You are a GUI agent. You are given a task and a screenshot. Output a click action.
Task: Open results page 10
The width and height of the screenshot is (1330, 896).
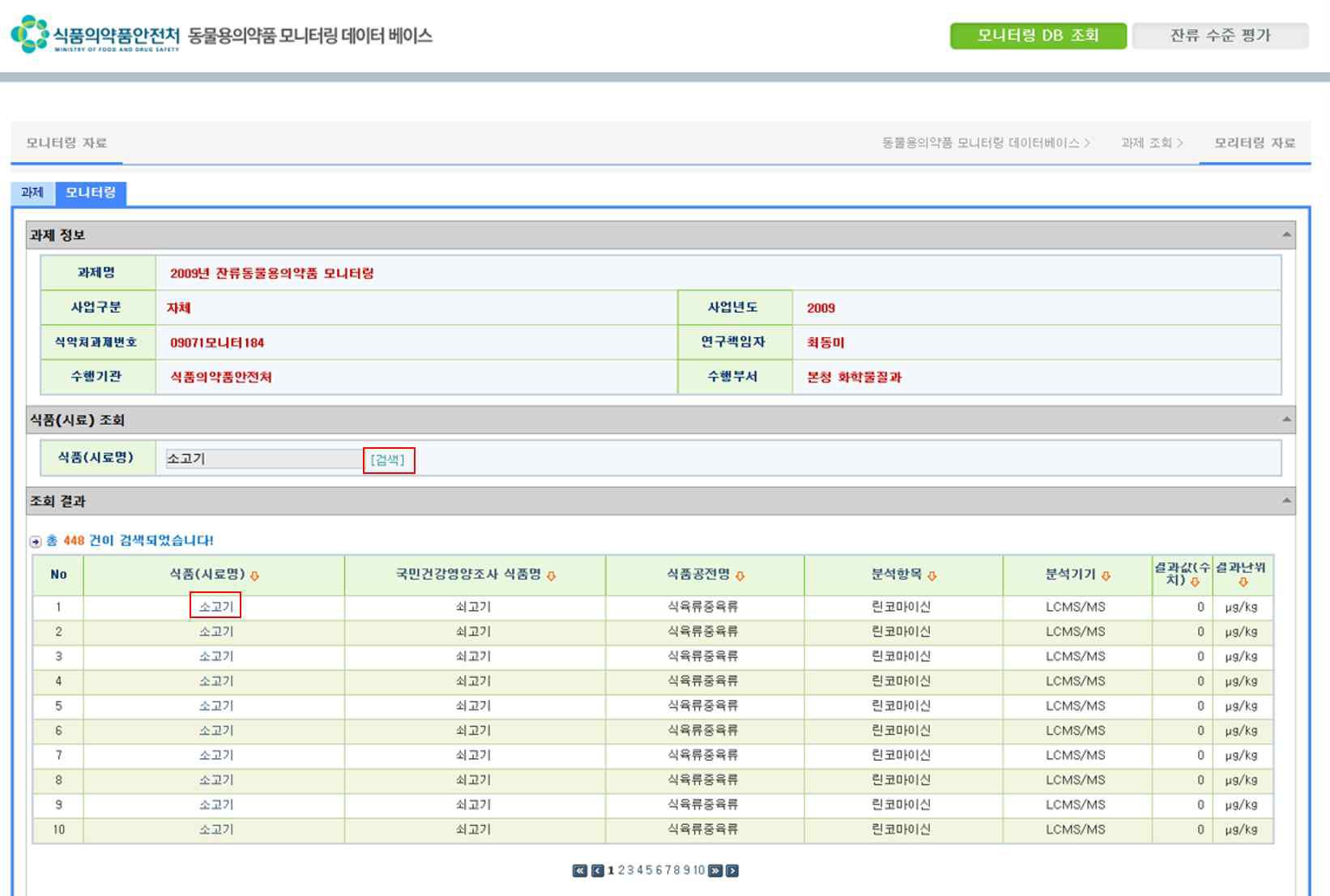[x=699, y=870]
